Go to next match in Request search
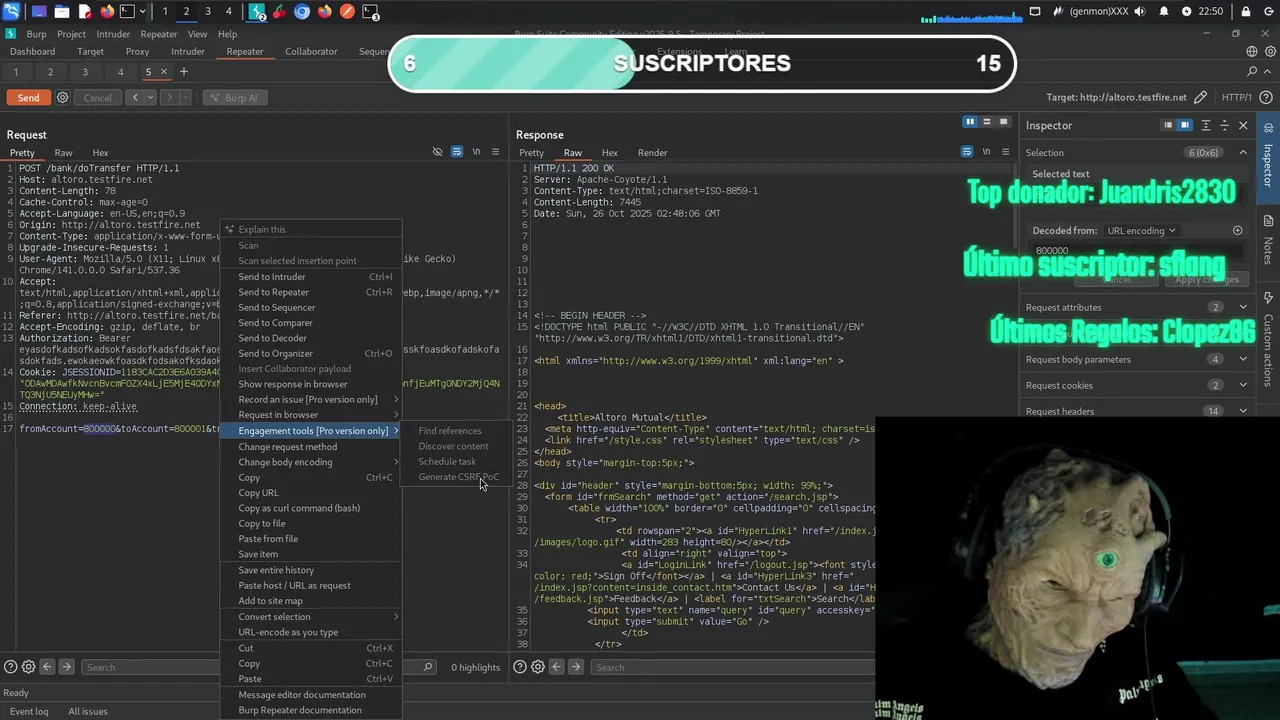 pos(66,667)
